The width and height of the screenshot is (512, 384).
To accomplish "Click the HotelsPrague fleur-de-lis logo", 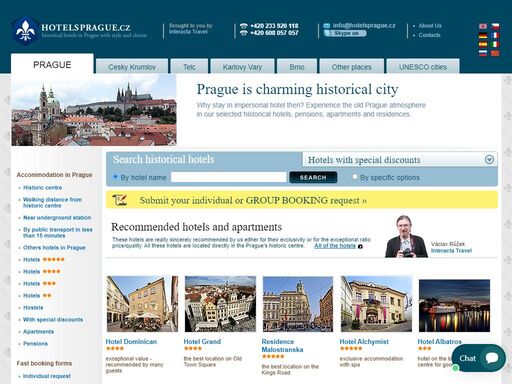I will (25, 31).
